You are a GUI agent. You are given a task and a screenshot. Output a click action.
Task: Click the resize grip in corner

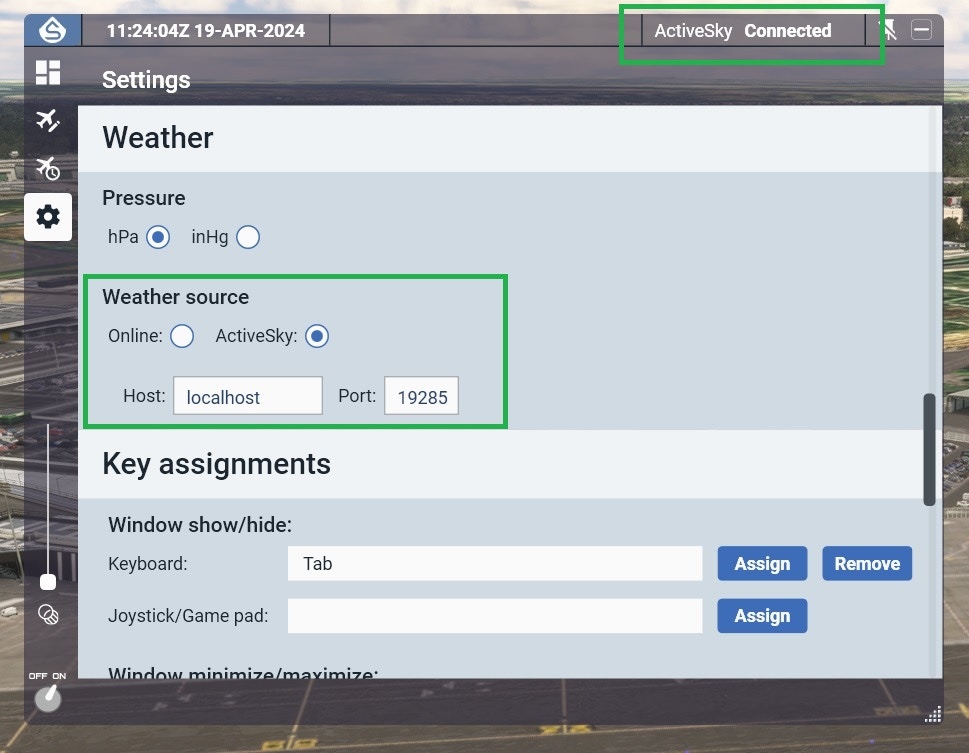(x=932, y=713)
